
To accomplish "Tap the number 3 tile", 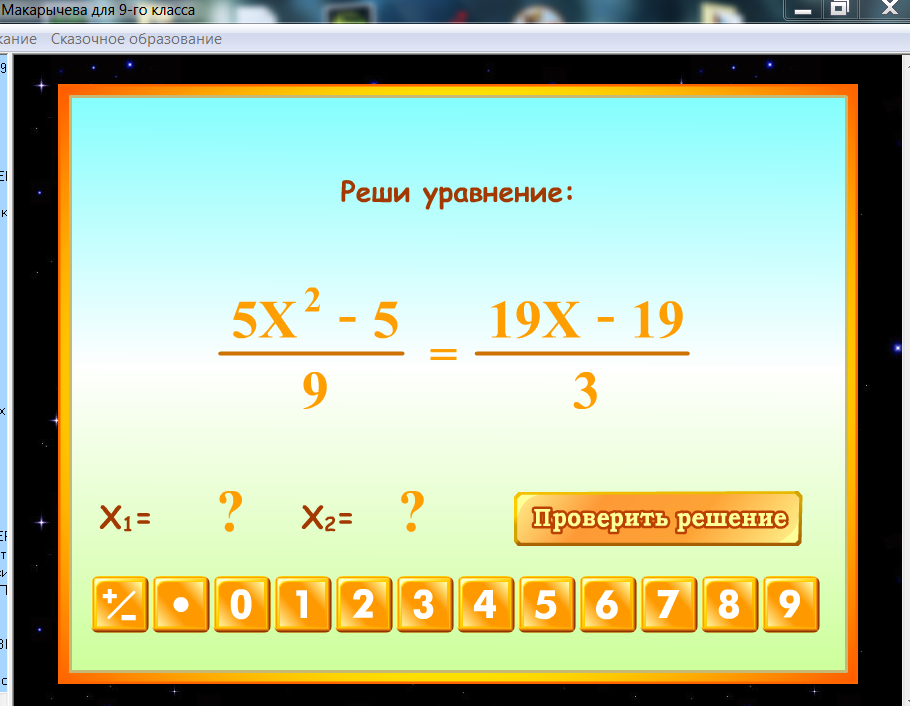I will click(x=424, y=605).
